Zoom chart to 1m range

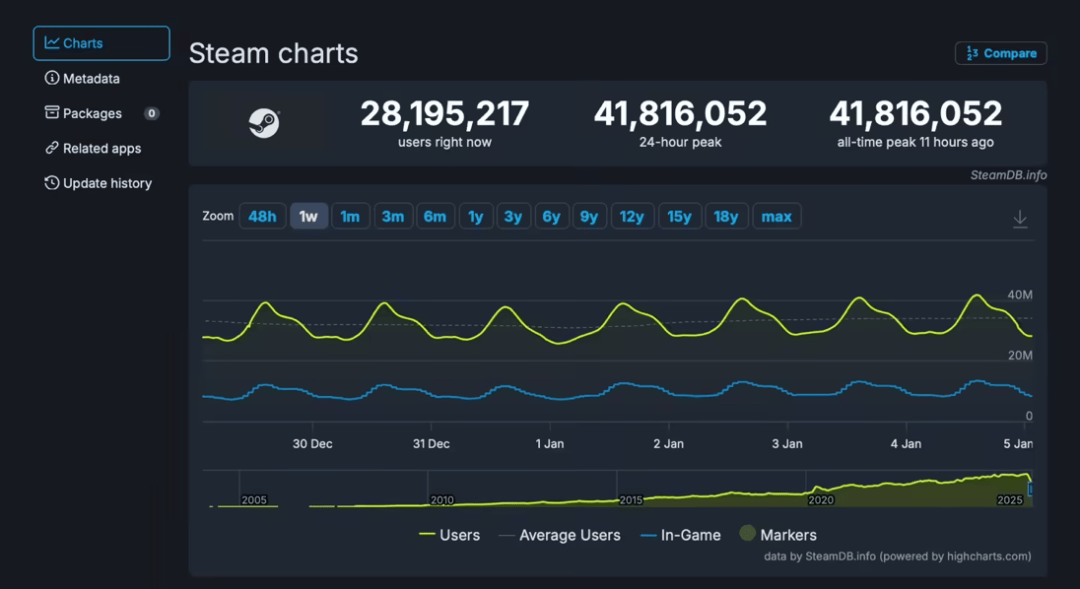[x=350, y=216]
